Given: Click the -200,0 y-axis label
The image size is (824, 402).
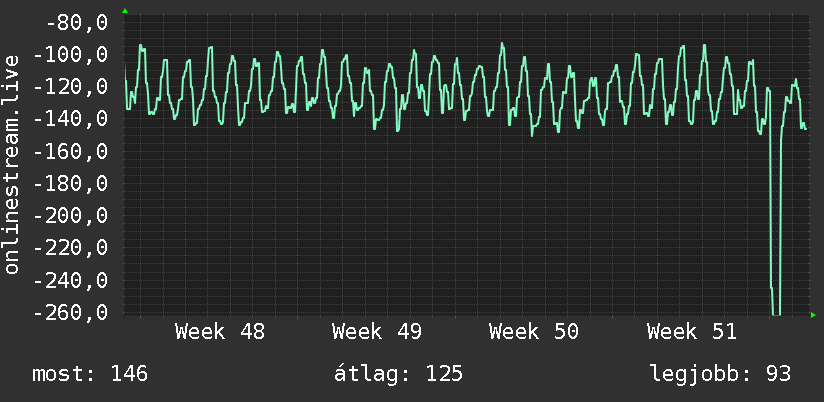Looking at the screenshot, I should click(x=71, y=215).
